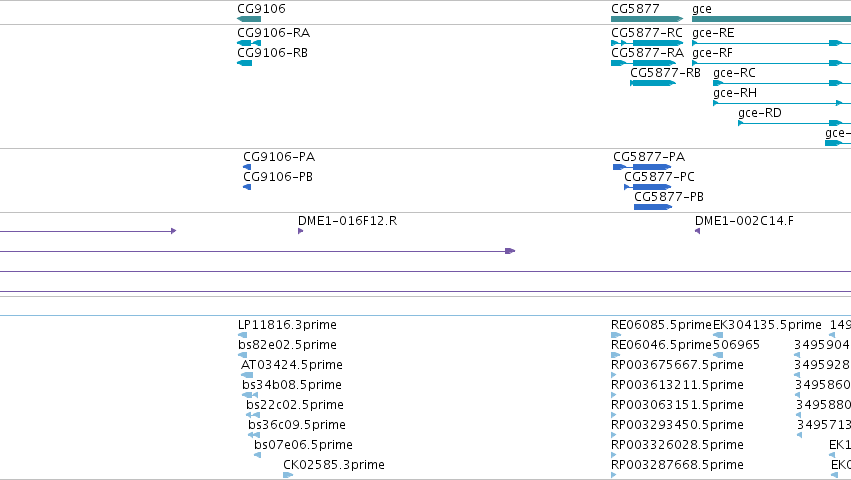Click the 506965 EST label

(x=736, y=345)
